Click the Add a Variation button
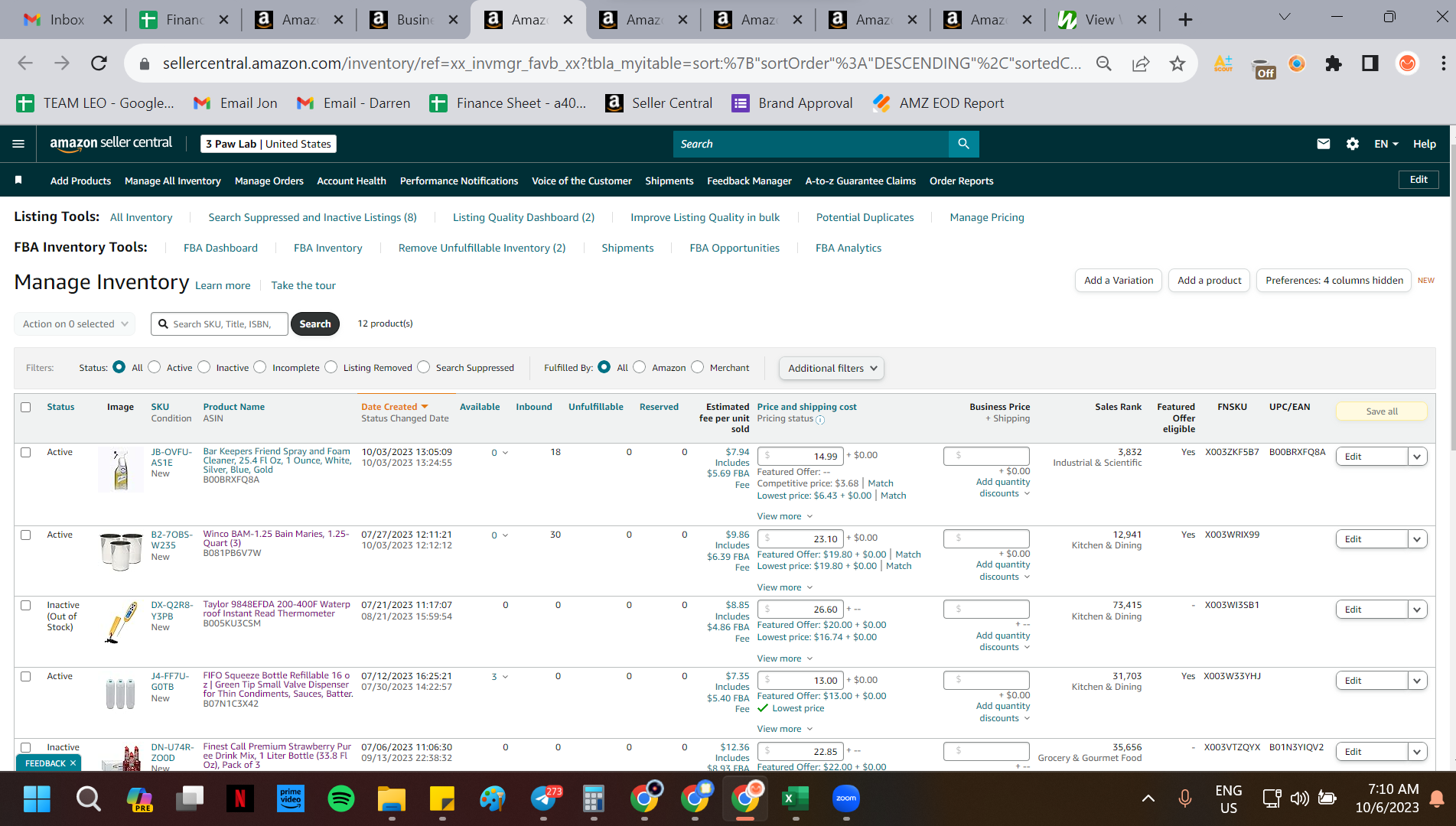Viewport: 1456px width, 826px height. [x=1119, y=281]
